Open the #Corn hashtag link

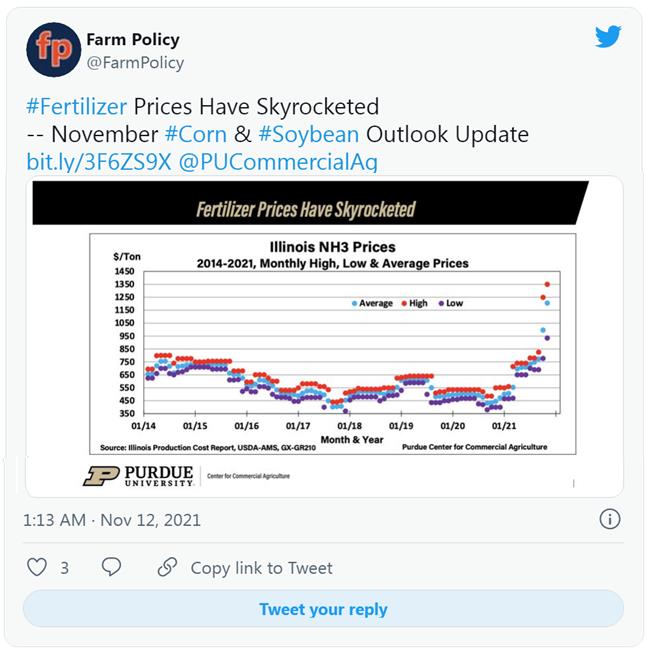point(196,135)
